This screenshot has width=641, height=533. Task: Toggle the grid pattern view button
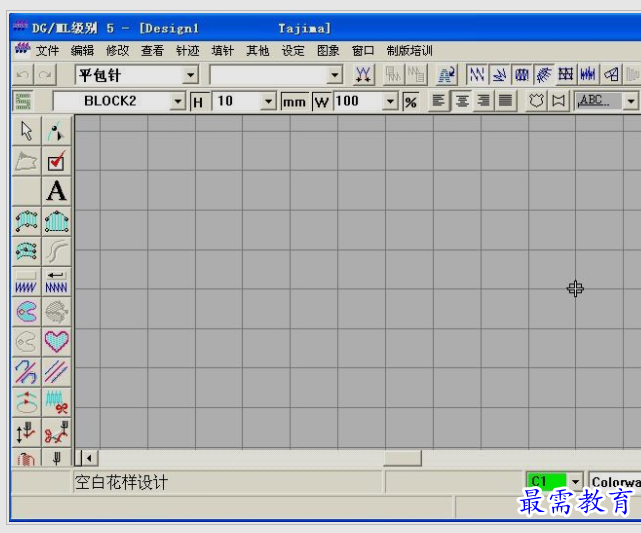[566, 75]
